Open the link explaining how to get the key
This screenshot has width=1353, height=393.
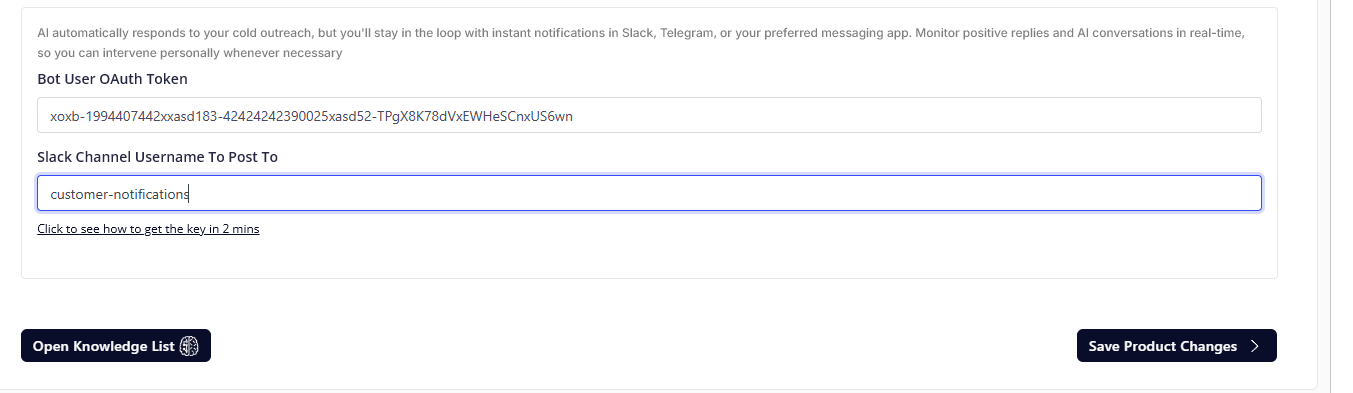click(148, 229)
